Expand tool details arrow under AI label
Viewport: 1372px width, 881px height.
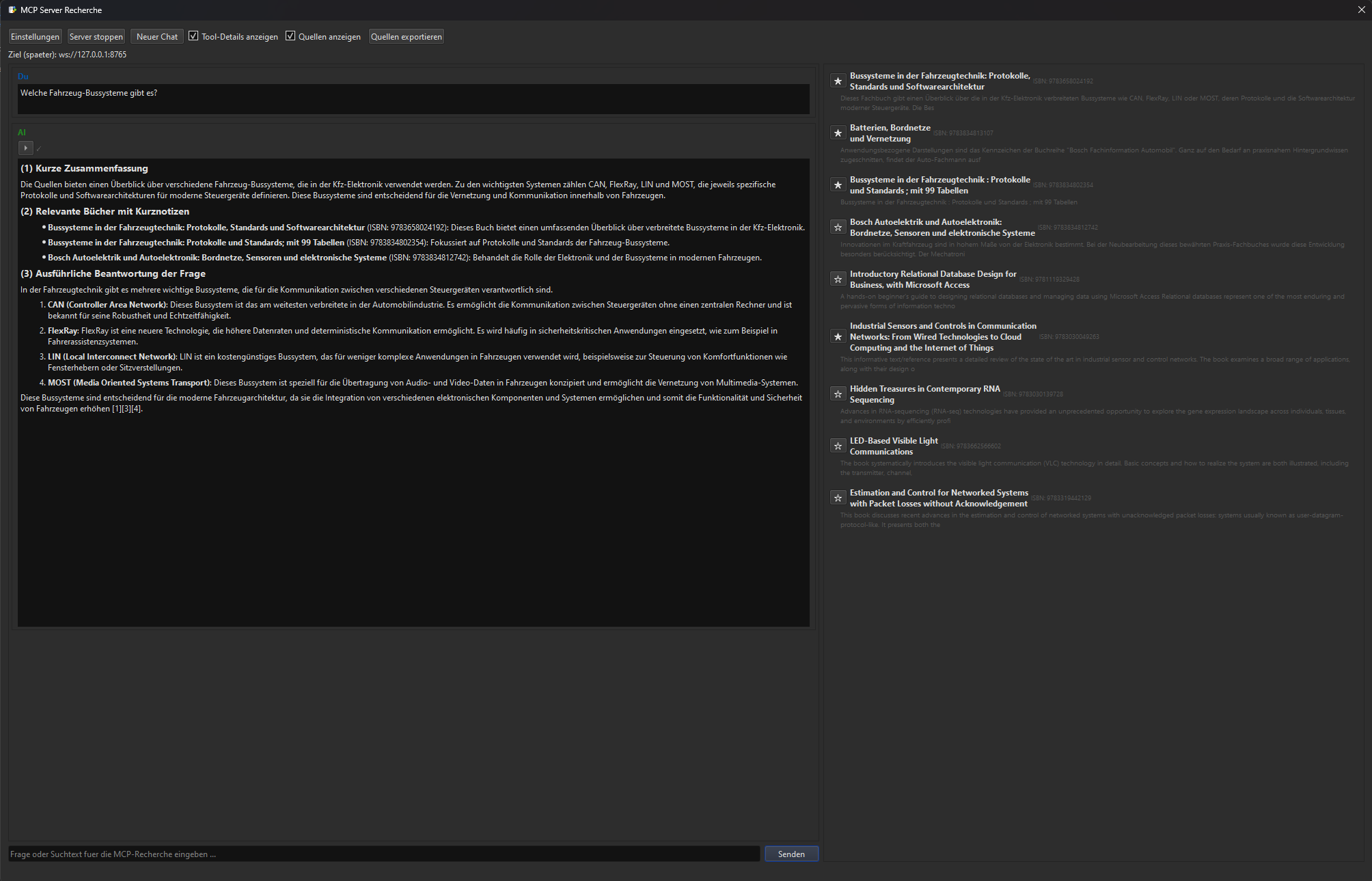coord(25,148)
